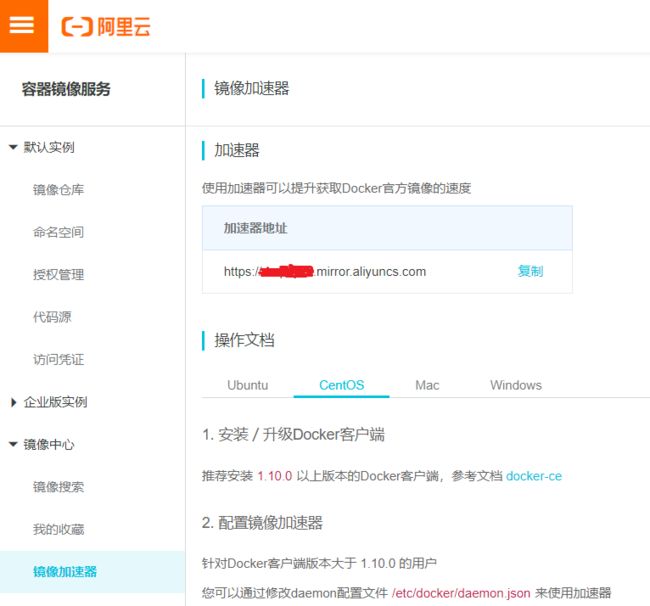Open the orange hamburger menu
Screen dimensions: 650x606
click(x=24, y=26)
